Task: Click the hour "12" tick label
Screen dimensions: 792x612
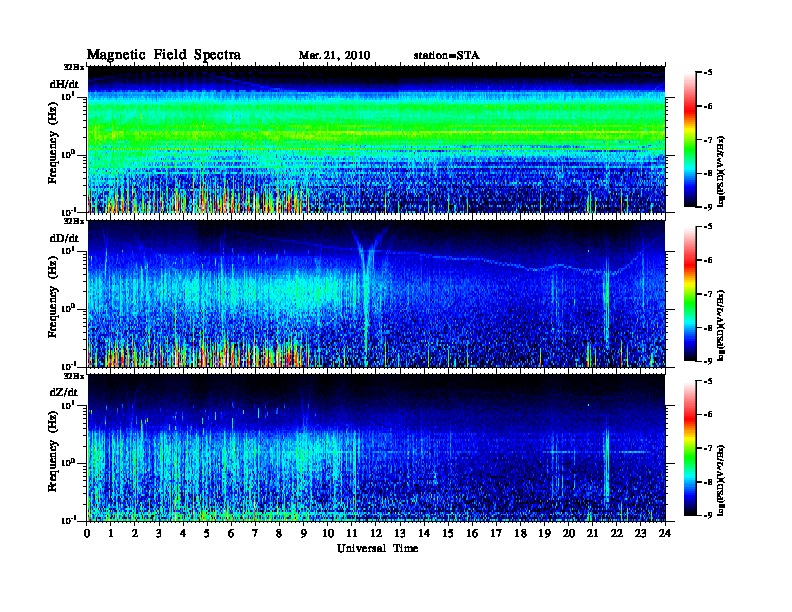Action: pos(376,533)
